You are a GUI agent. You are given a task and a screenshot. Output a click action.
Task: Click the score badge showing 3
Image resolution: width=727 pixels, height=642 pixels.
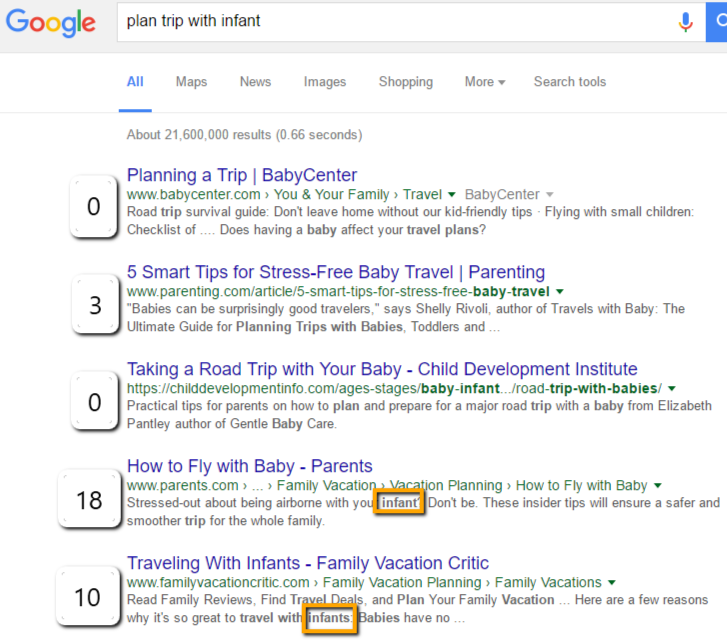pyautogui.click(x=95, y=305)
